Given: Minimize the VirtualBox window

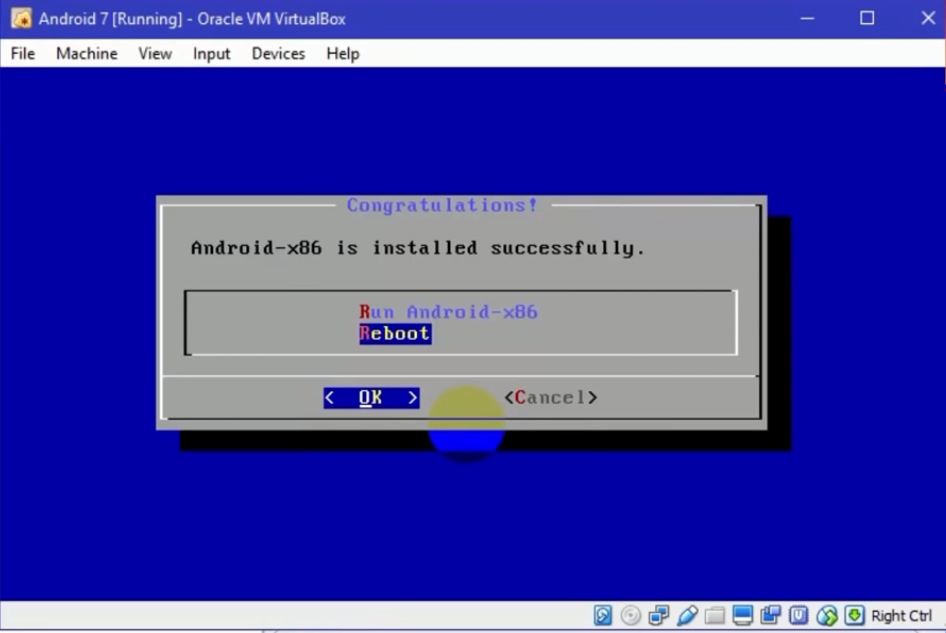Looking at the screenshot, I should coord(807,19).
